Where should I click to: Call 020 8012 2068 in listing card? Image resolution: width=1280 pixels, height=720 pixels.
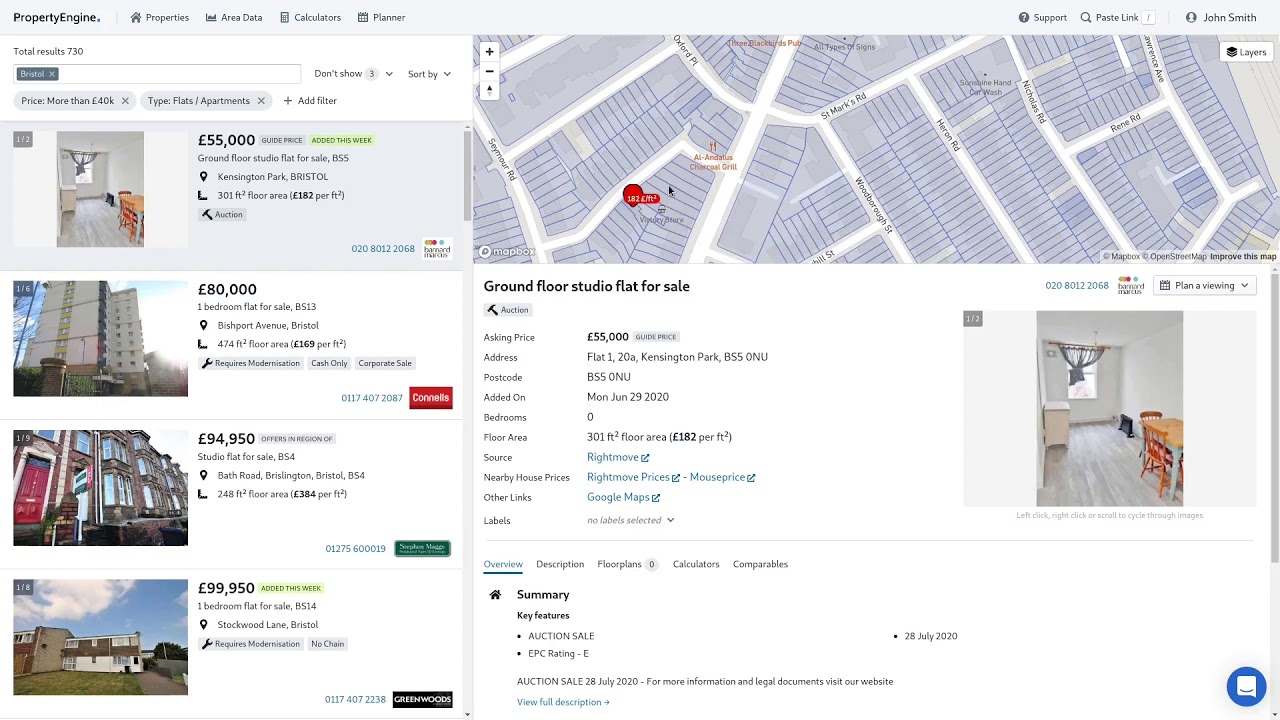tap(383, 249)
